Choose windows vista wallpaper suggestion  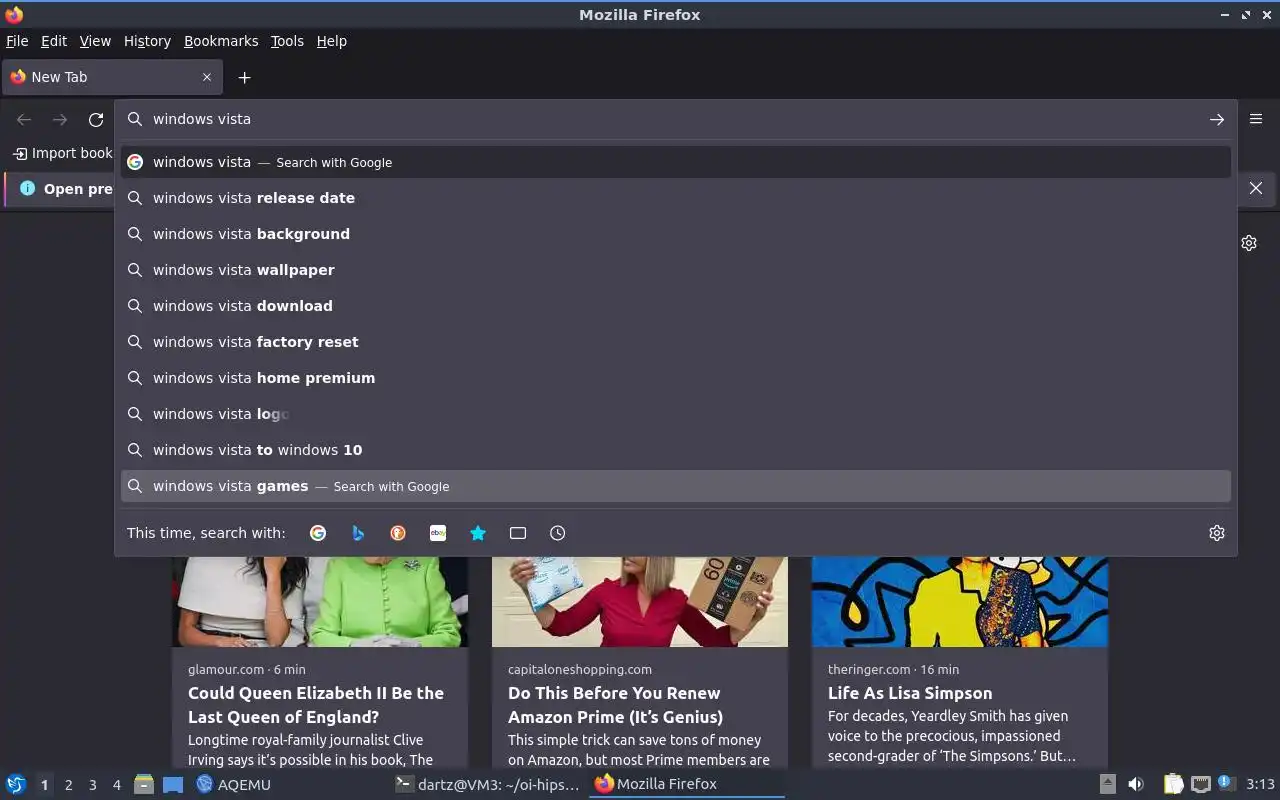676,270
